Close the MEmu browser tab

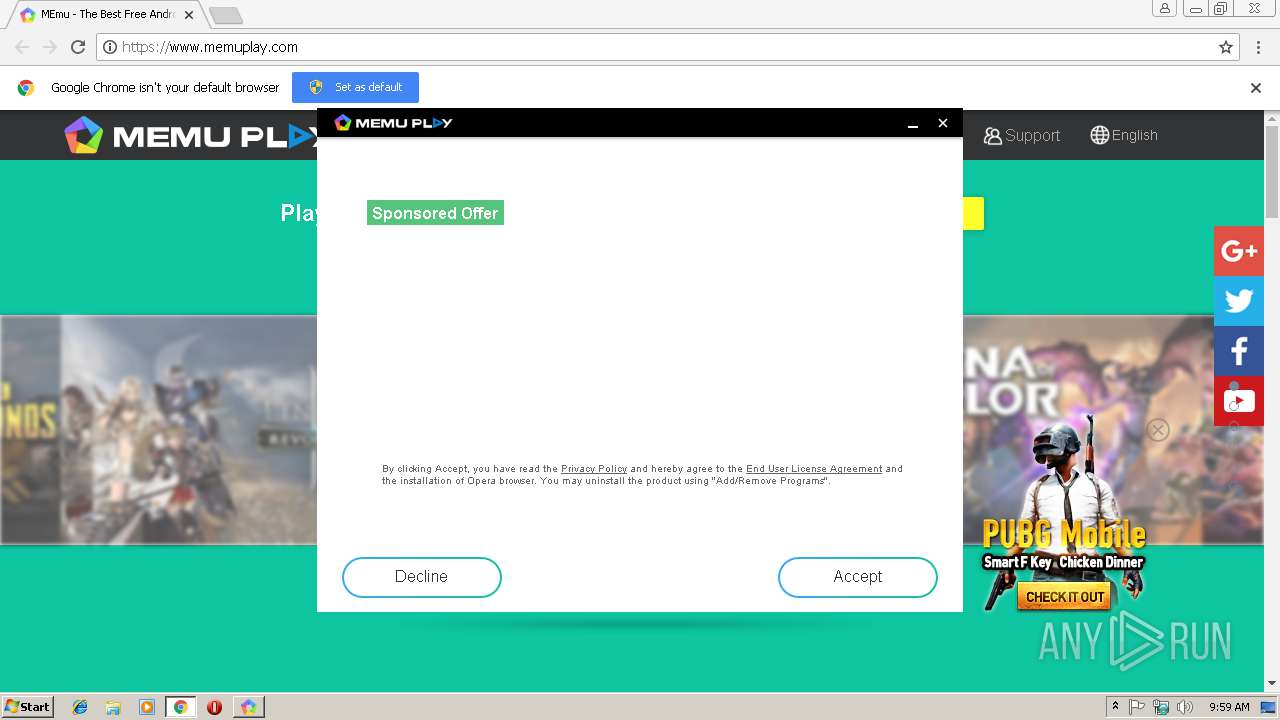(x=189, y=15)
